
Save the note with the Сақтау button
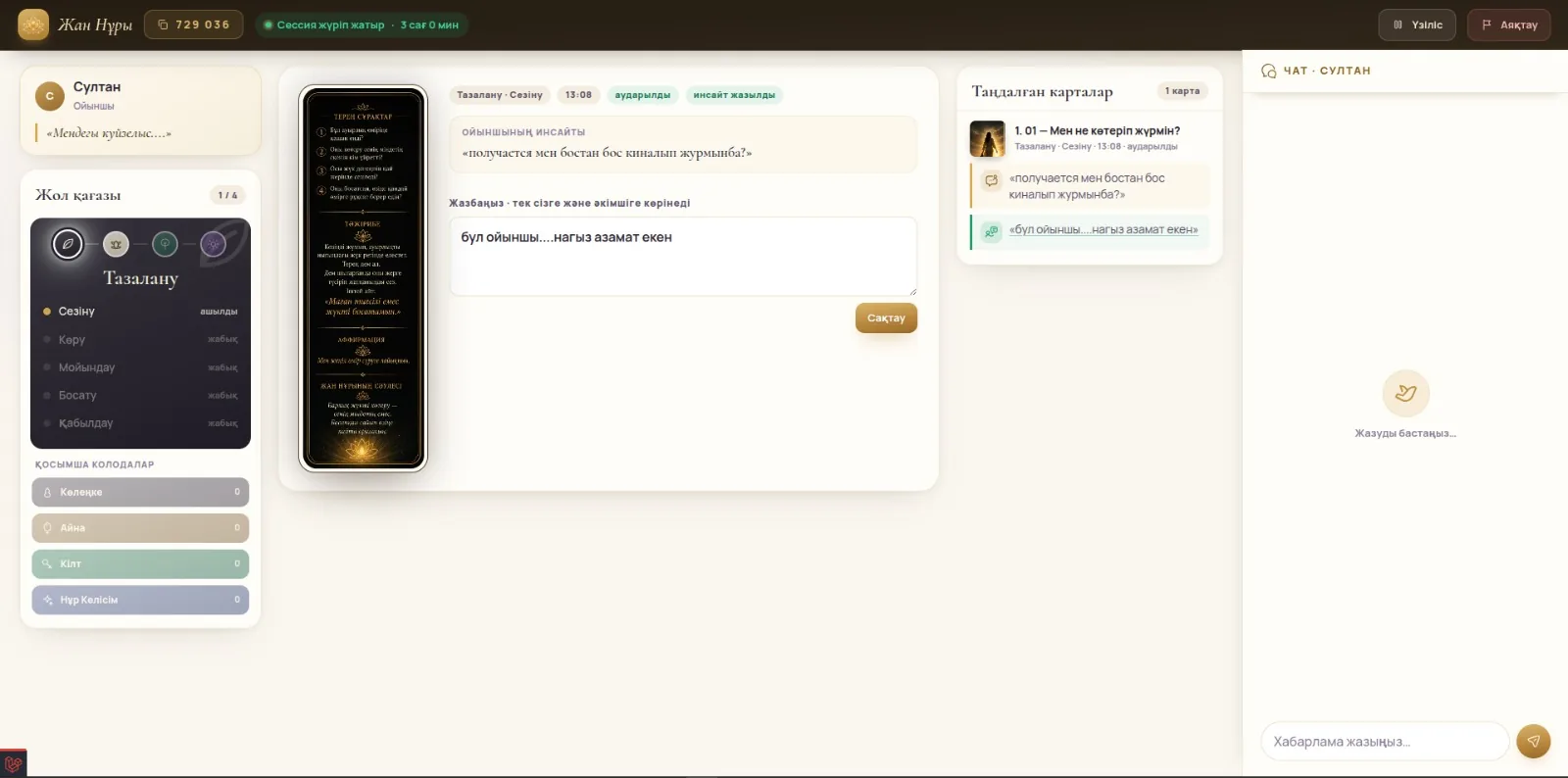pyautogui.click(x=886, y=317)
